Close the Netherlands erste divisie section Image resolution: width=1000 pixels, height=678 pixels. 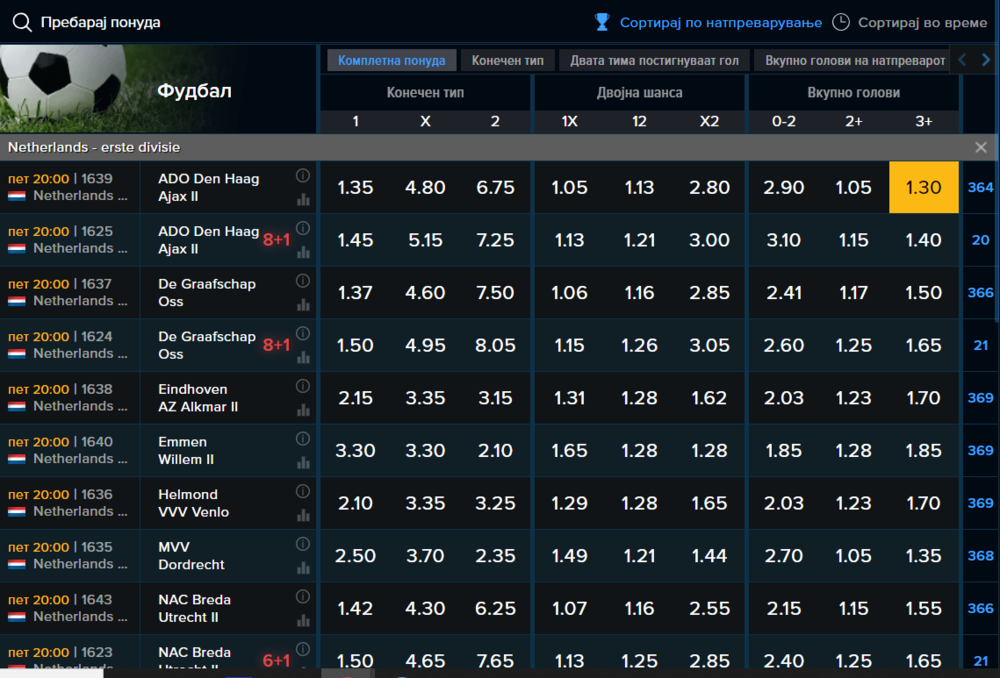(x=981, y=147)
